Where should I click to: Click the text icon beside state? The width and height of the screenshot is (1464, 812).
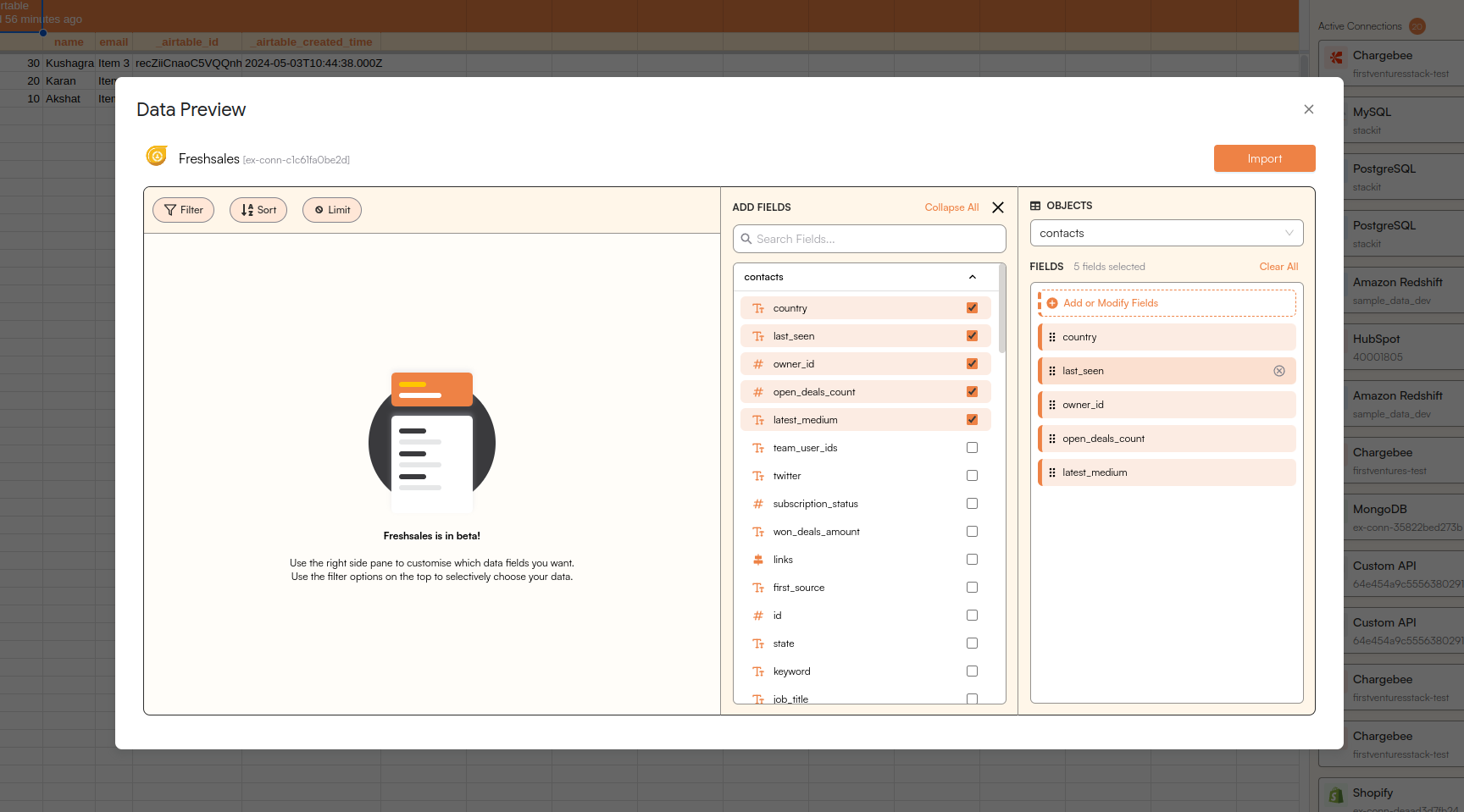click(x=758, y=644)
